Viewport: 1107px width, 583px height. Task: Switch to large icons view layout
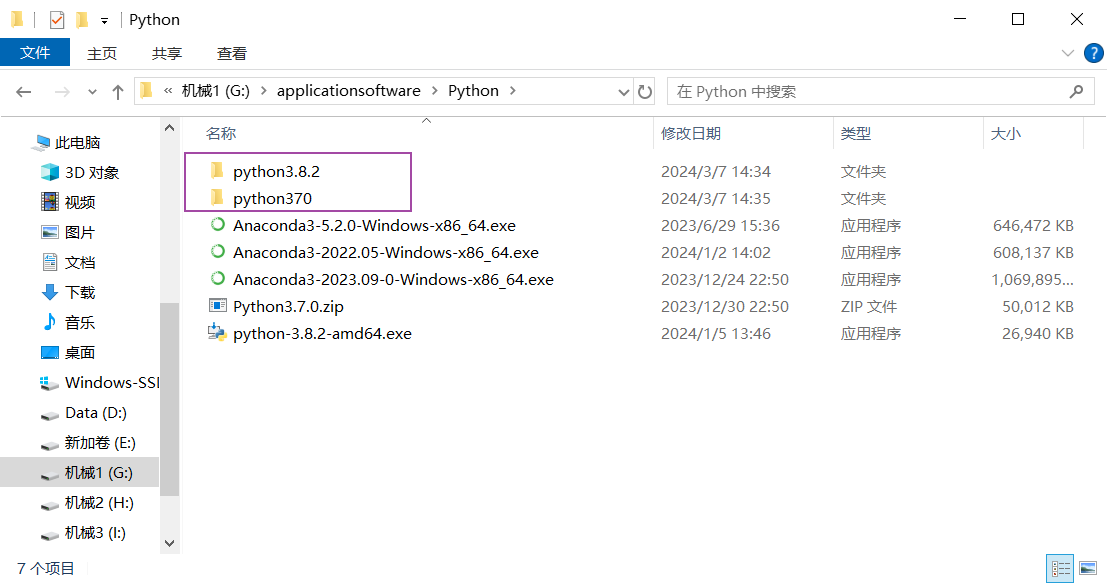pyautogui.click(x=1088, y=568)
